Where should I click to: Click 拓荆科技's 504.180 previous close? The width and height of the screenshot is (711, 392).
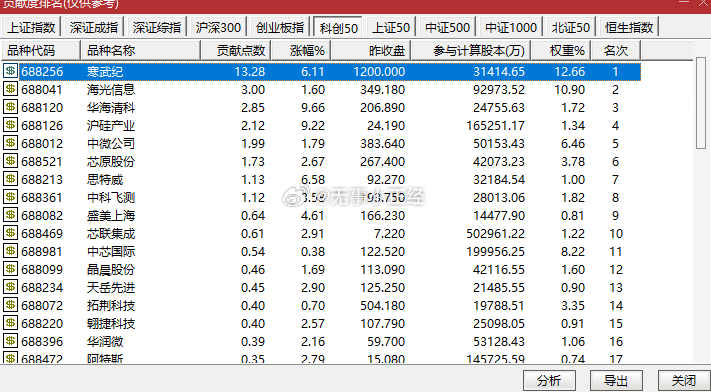click(382, 305)
